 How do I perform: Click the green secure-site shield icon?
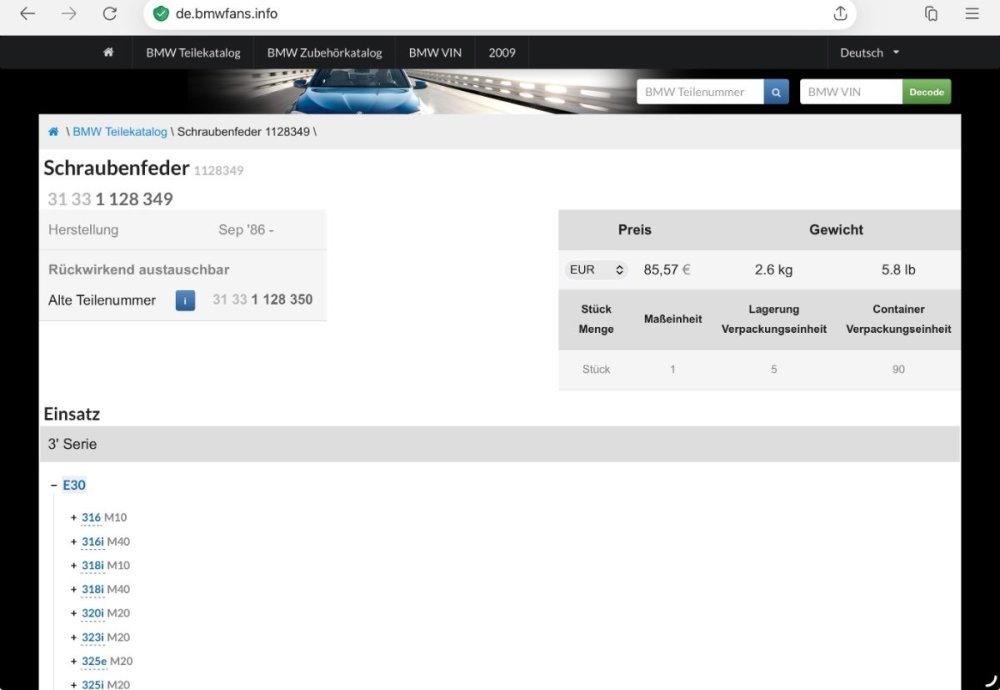click(161, 13)
